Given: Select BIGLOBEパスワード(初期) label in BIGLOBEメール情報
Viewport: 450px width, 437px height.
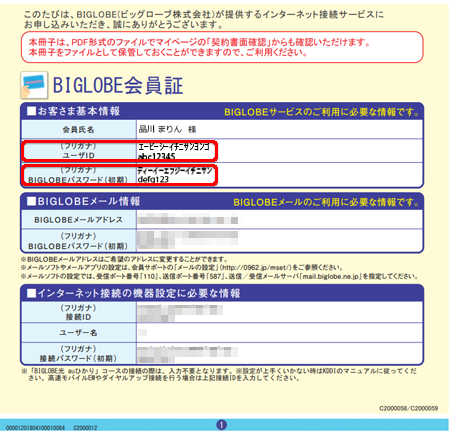Looking at the screenshot, I should tap(79, 241).
